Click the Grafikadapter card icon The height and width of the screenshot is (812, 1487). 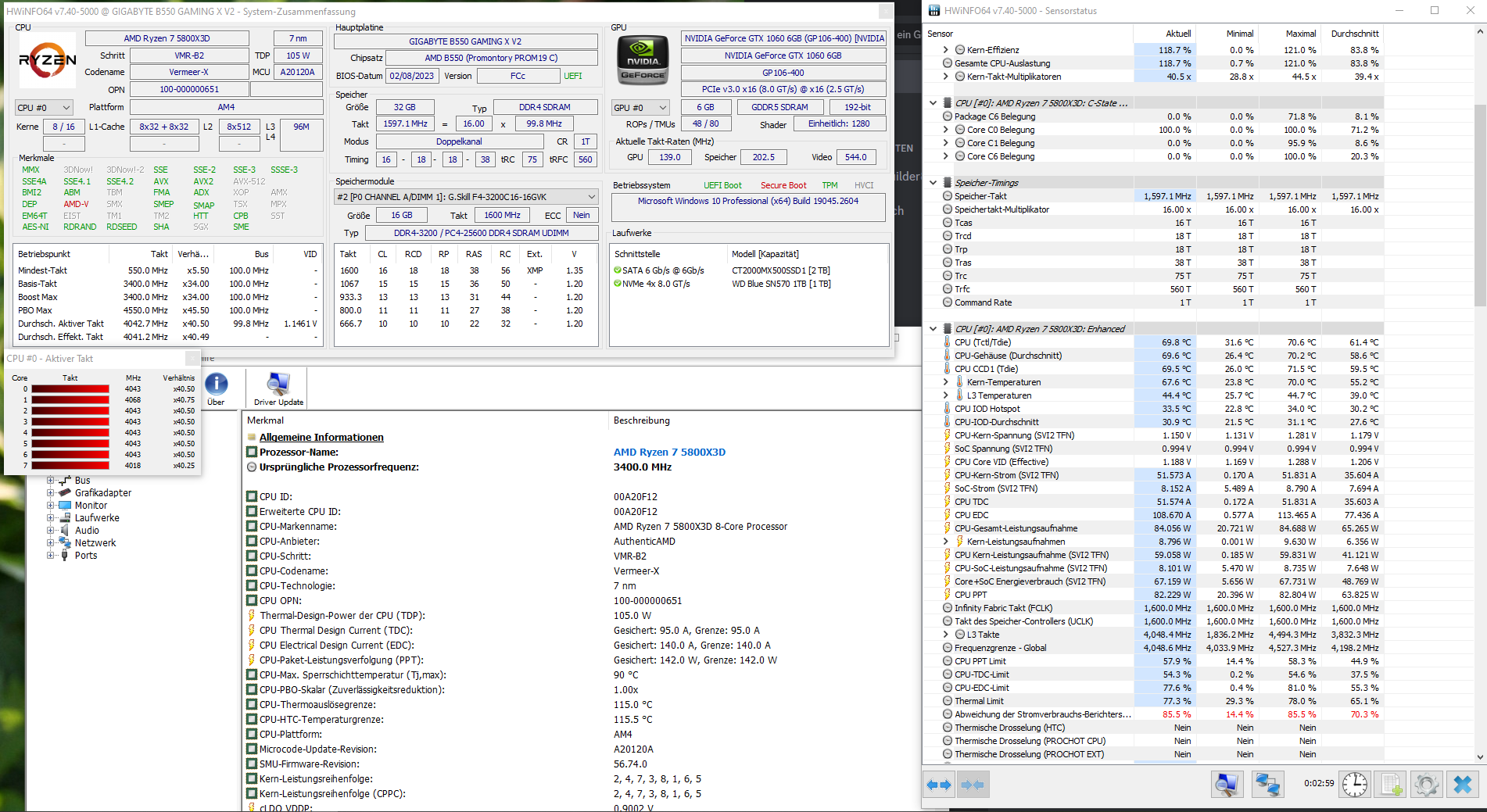(x=66, y=492)
